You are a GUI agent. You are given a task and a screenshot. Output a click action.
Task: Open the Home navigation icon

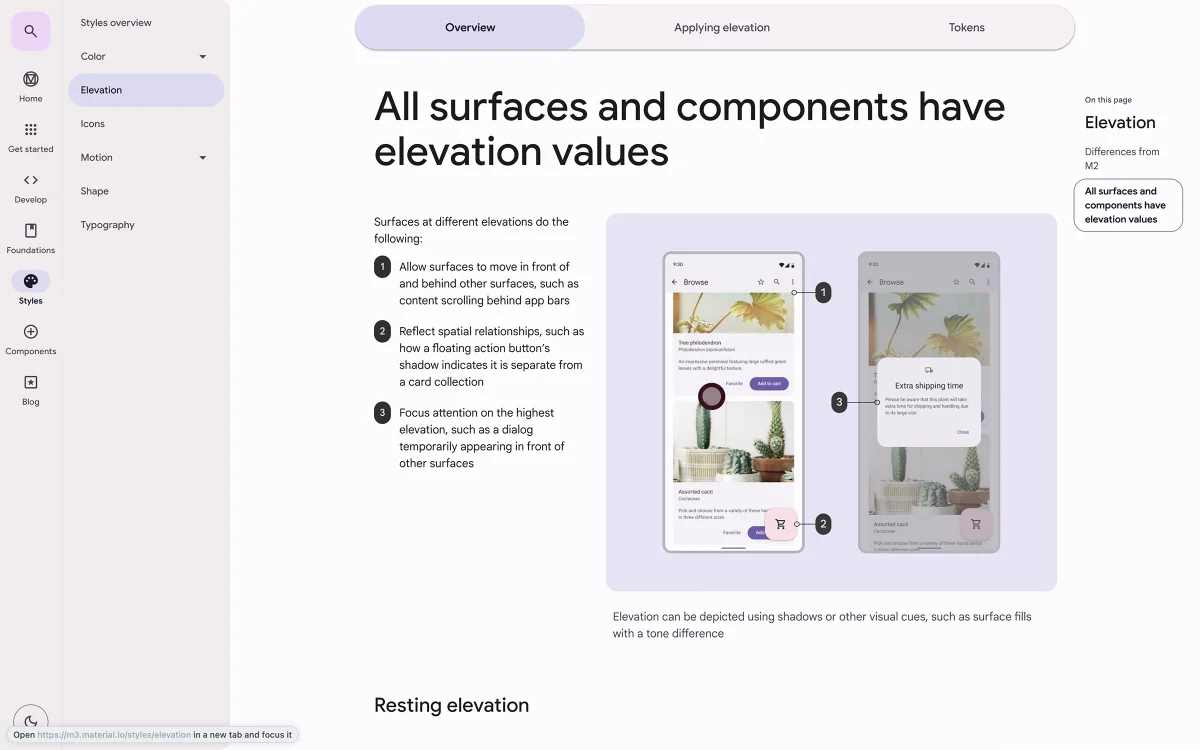(x=30, y=80)
